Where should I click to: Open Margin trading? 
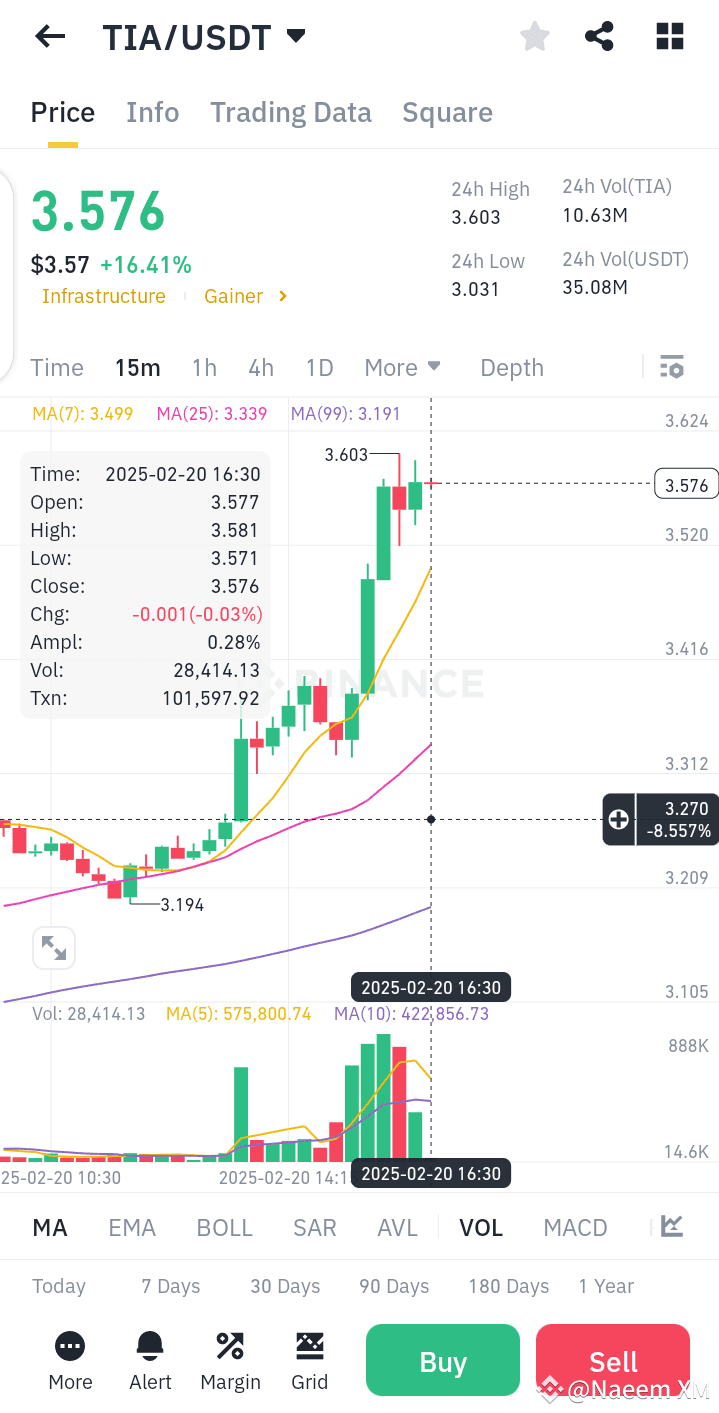229,1360
